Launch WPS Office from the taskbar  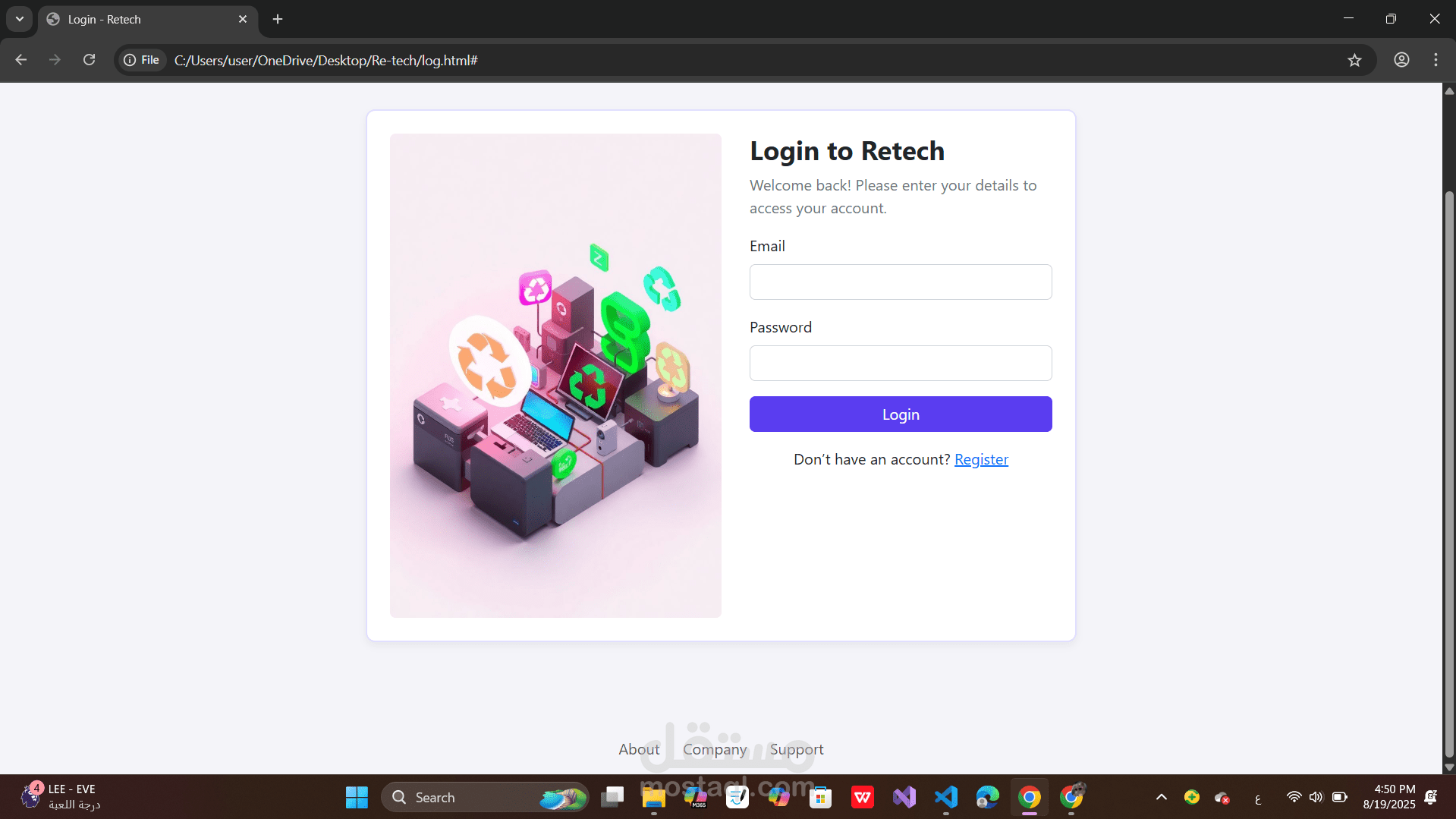pos(862,797)
